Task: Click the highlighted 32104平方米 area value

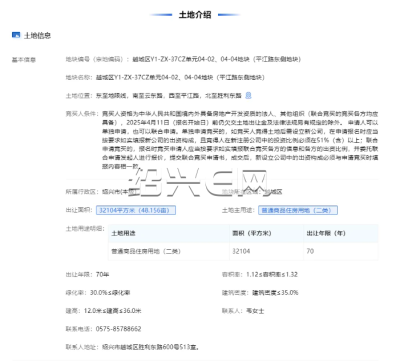Action: point(136,210)
